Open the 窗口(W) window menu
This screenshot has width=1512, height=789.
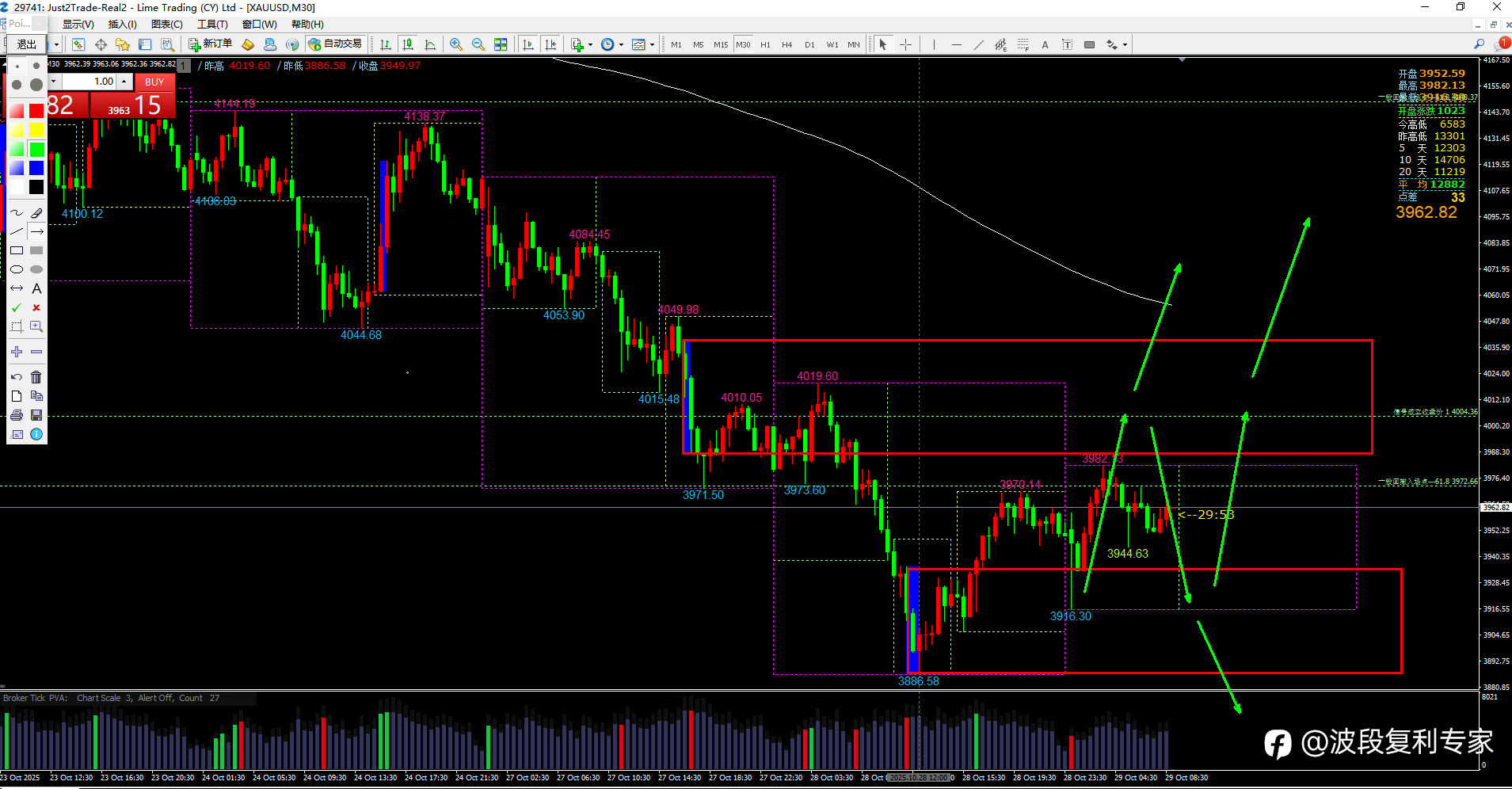[260, 24]
